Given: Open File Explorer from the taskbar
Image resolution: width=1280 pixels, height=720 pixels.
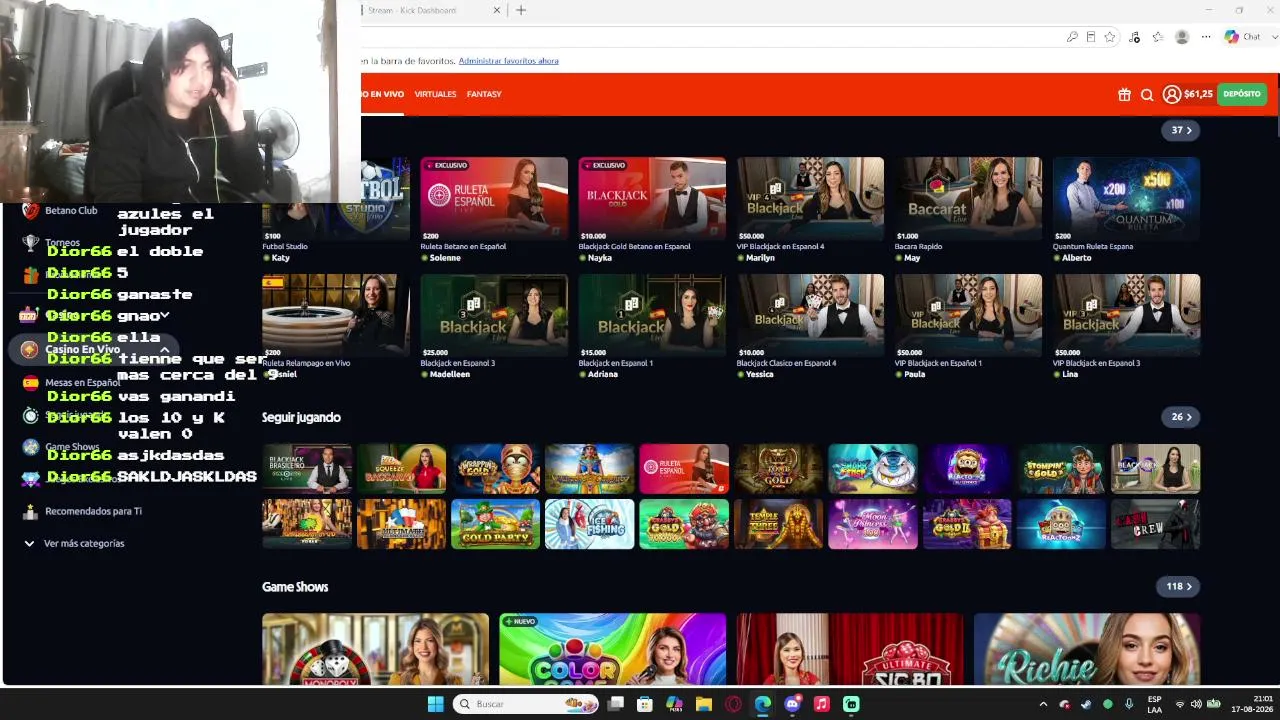Looking at the screenshot, I should point(704,704).
